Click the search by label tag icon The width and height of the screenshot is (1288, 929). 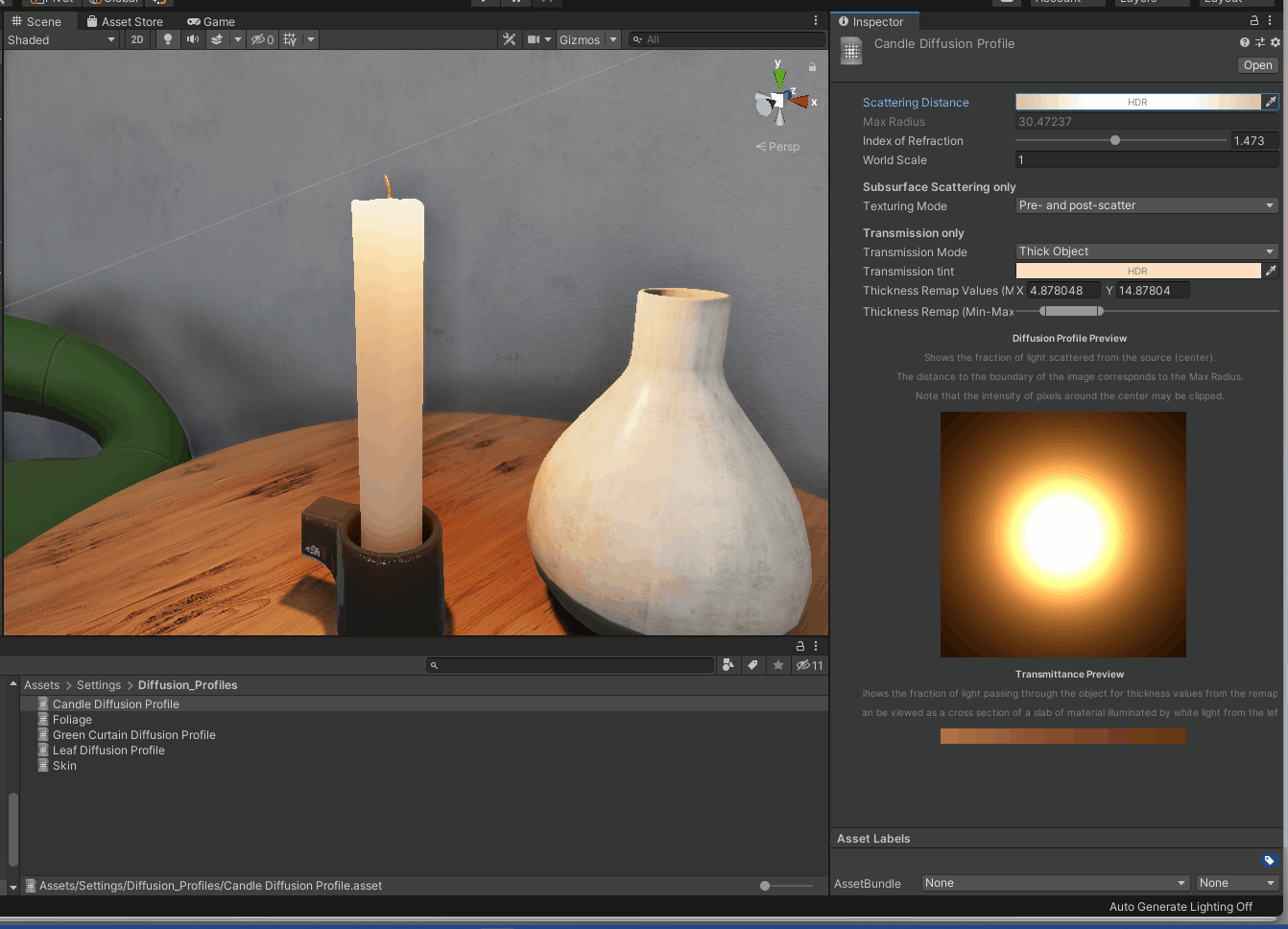pyautogui.click(x=753, y=665)
